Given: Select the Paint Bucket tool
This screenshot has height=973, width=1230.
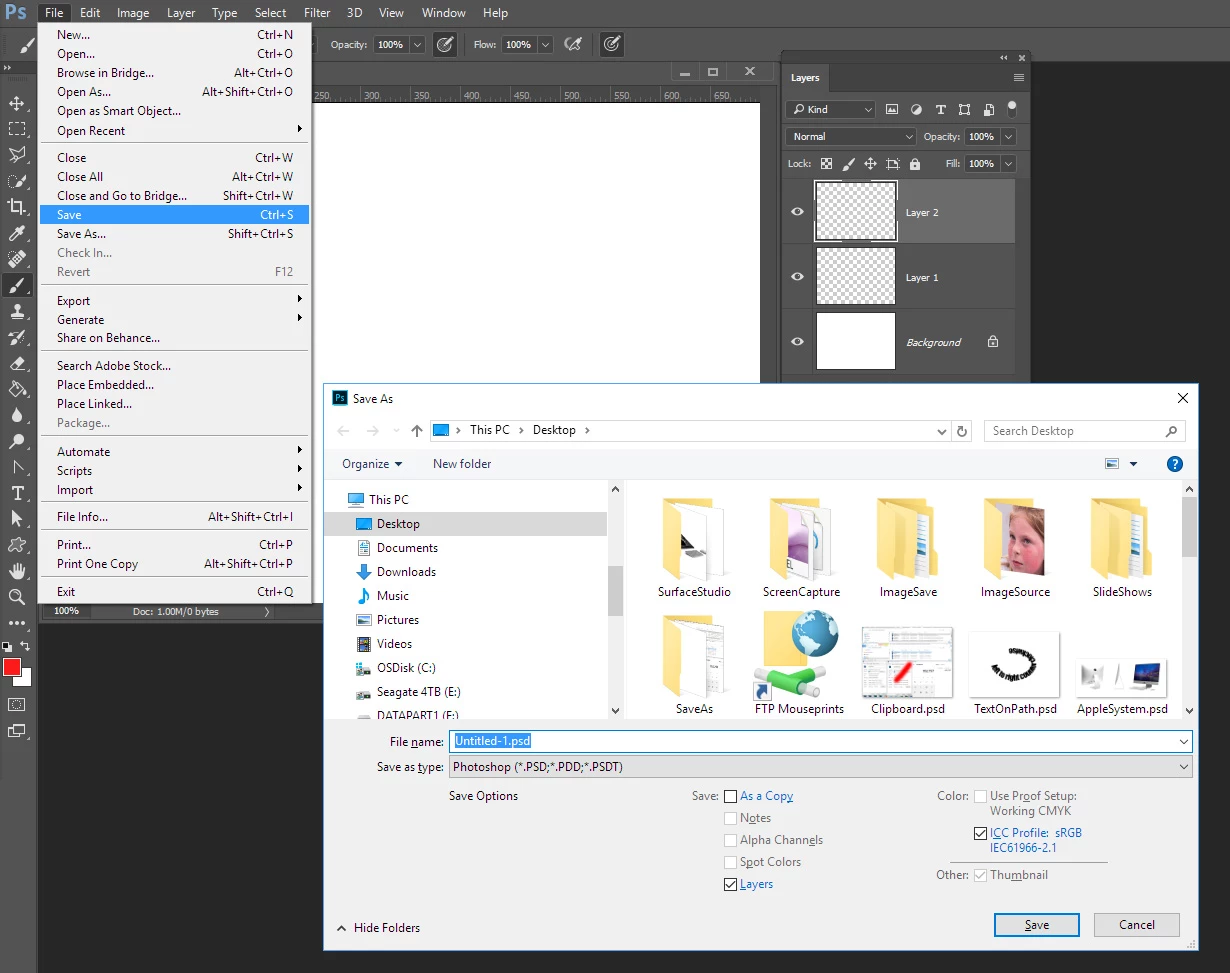Looking at the screenshot, I should click(17, 389).
